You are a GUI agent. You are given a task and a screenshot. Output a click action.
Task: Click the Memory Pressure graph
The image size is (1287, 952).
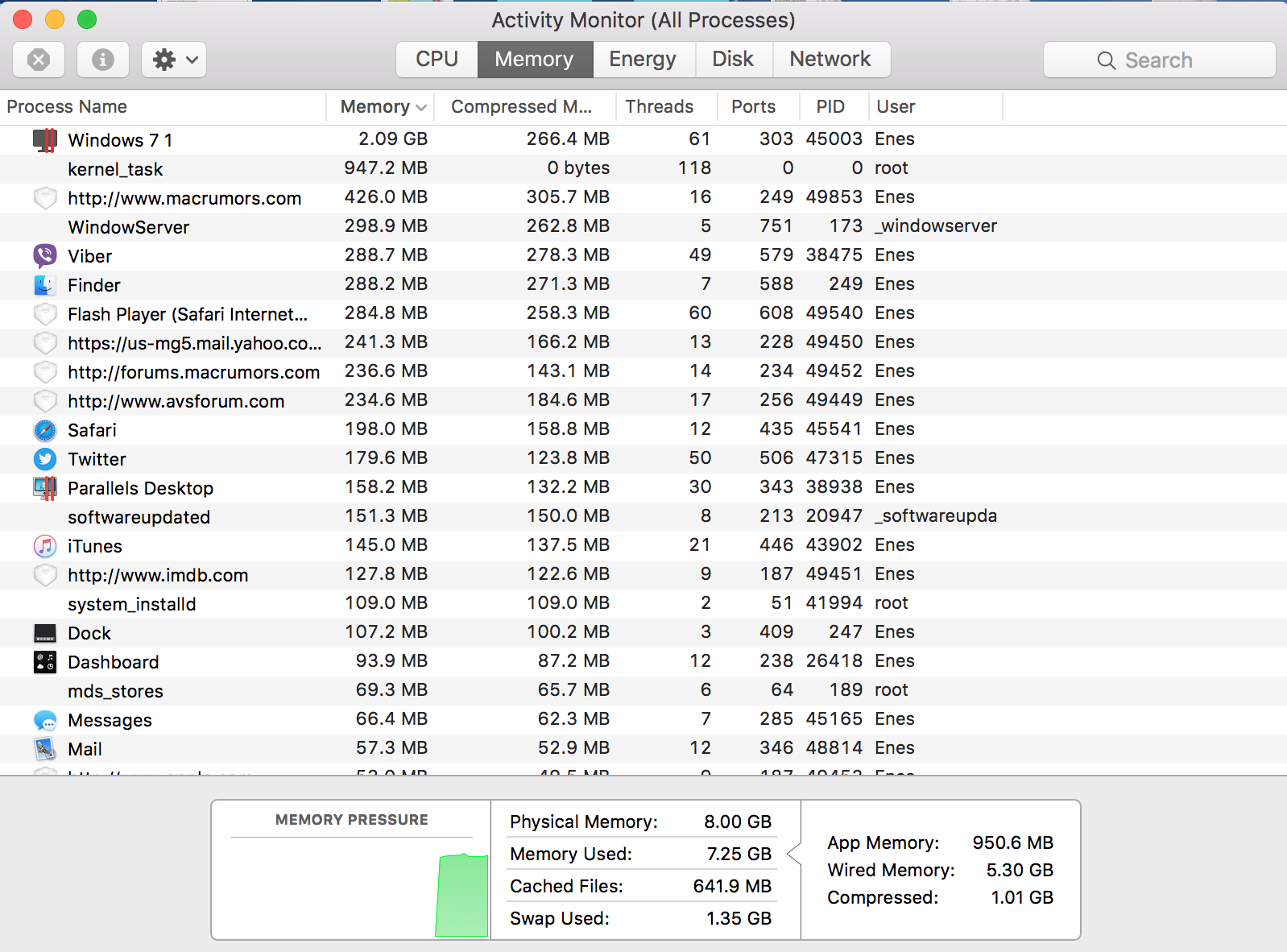pos(461,896)
